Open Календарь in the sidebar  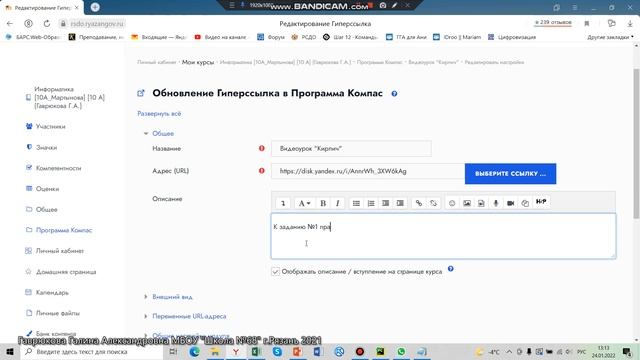click(52, 292)
